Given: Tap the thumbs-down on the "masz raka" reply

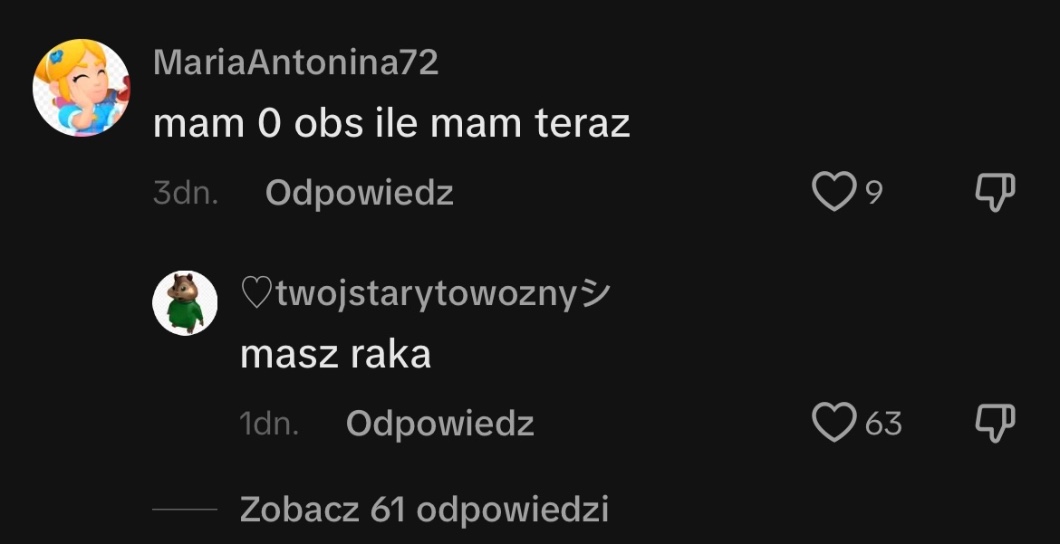Looking at the screenshot, I should pos(995,423).
